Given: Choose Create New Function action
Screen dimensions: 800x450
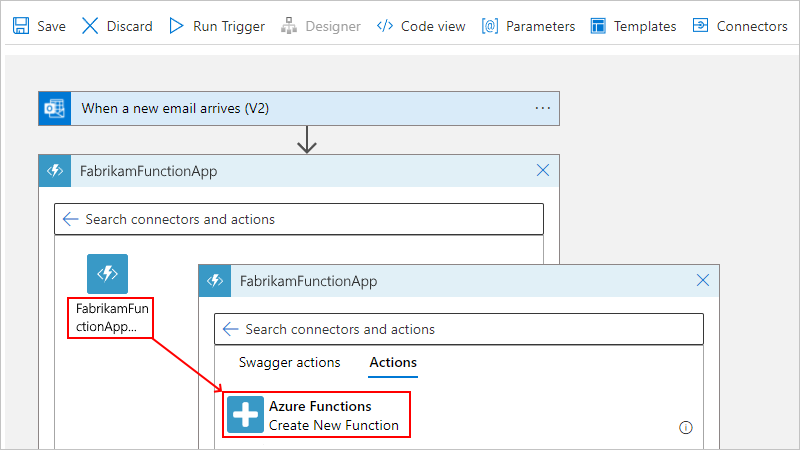Looking at the screenshot, I should point(317,416).
